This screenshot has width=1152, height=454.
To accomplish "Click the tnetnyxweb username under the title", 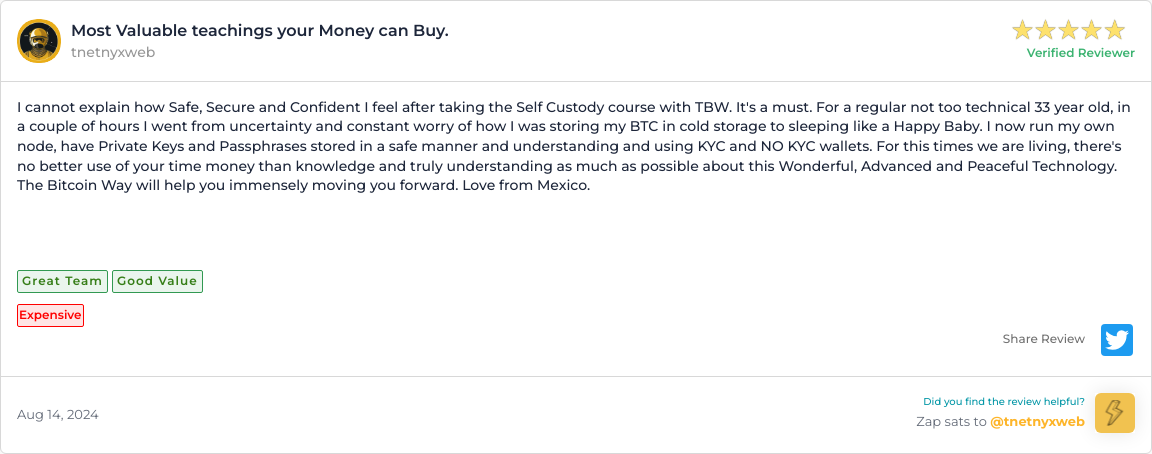I will point(113,52).
